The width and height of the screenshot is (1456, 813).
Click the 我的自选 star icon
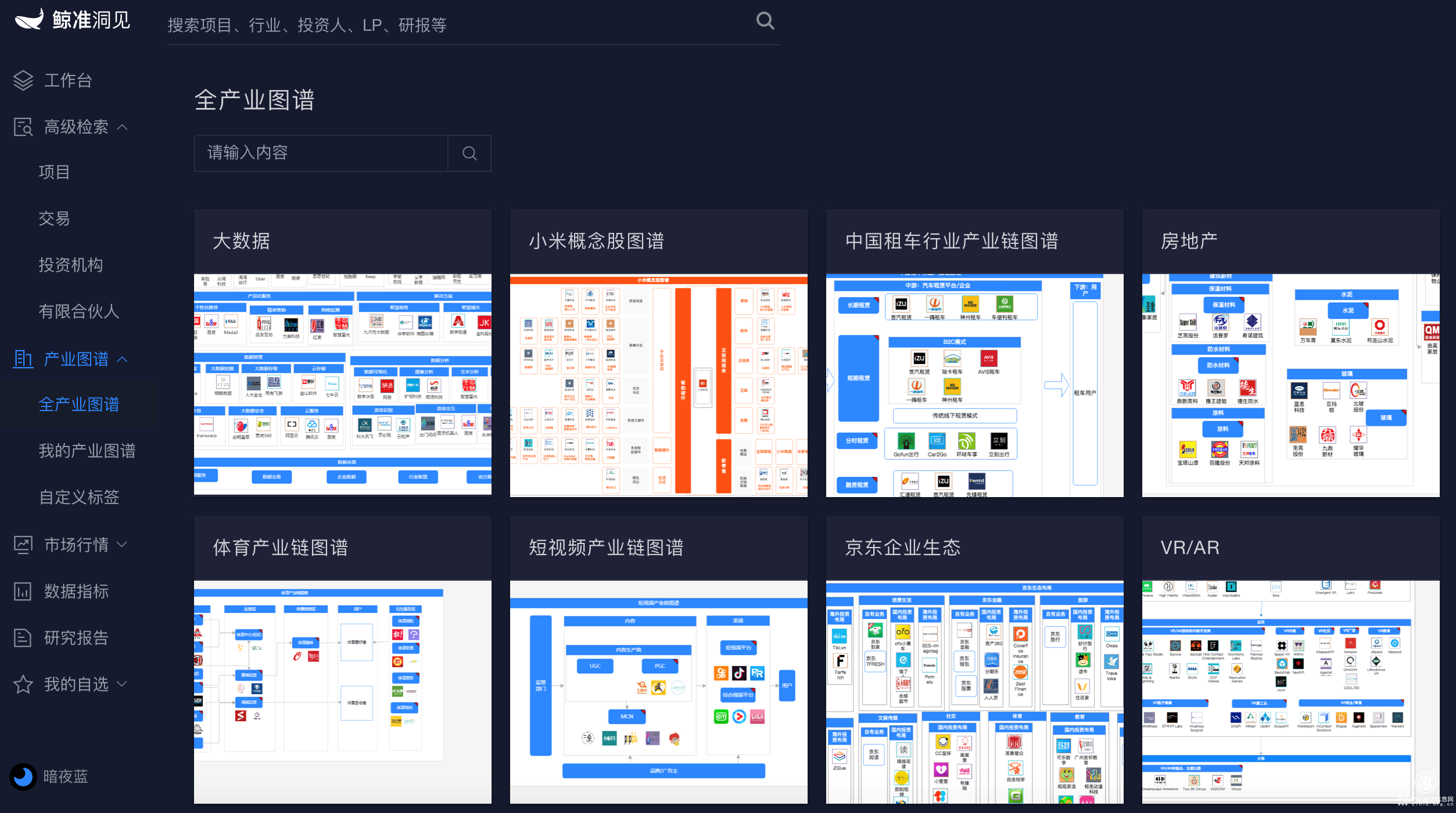(23, 684)
